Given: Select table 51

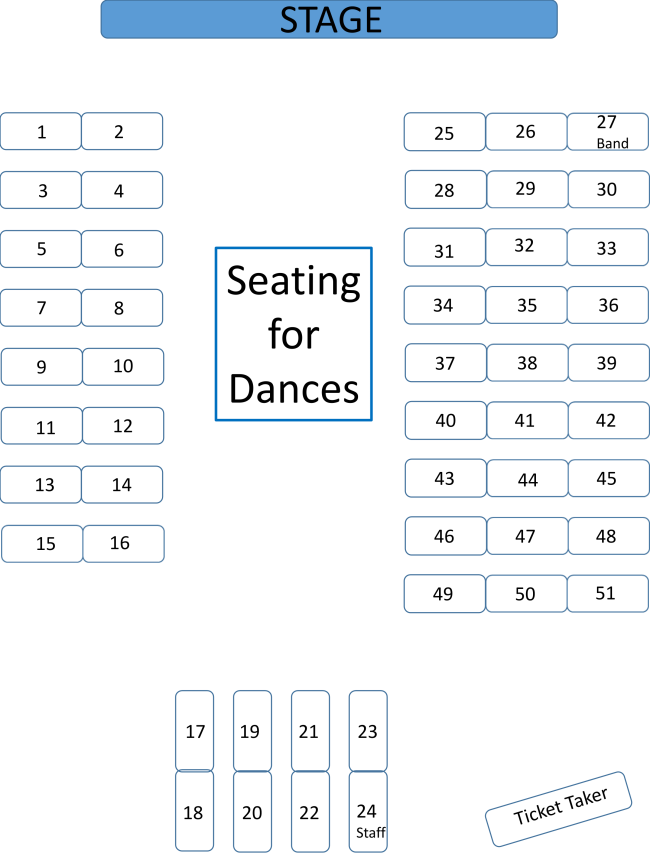Looking at the screenshot, I should [608, 594].
